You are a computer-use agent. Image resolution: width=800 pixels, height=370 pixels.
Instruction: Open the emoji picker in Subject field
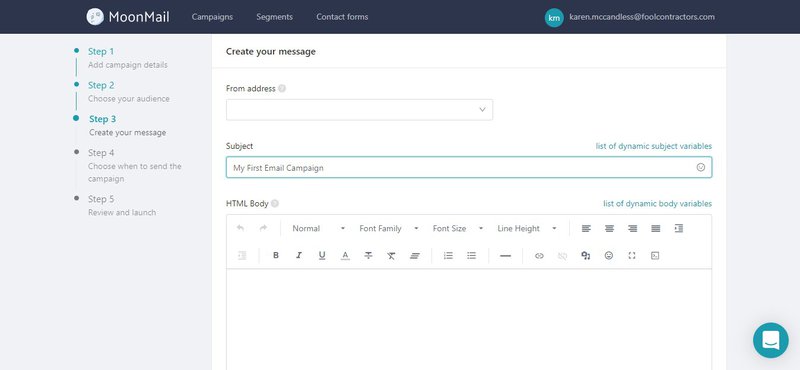coord(701,167)
